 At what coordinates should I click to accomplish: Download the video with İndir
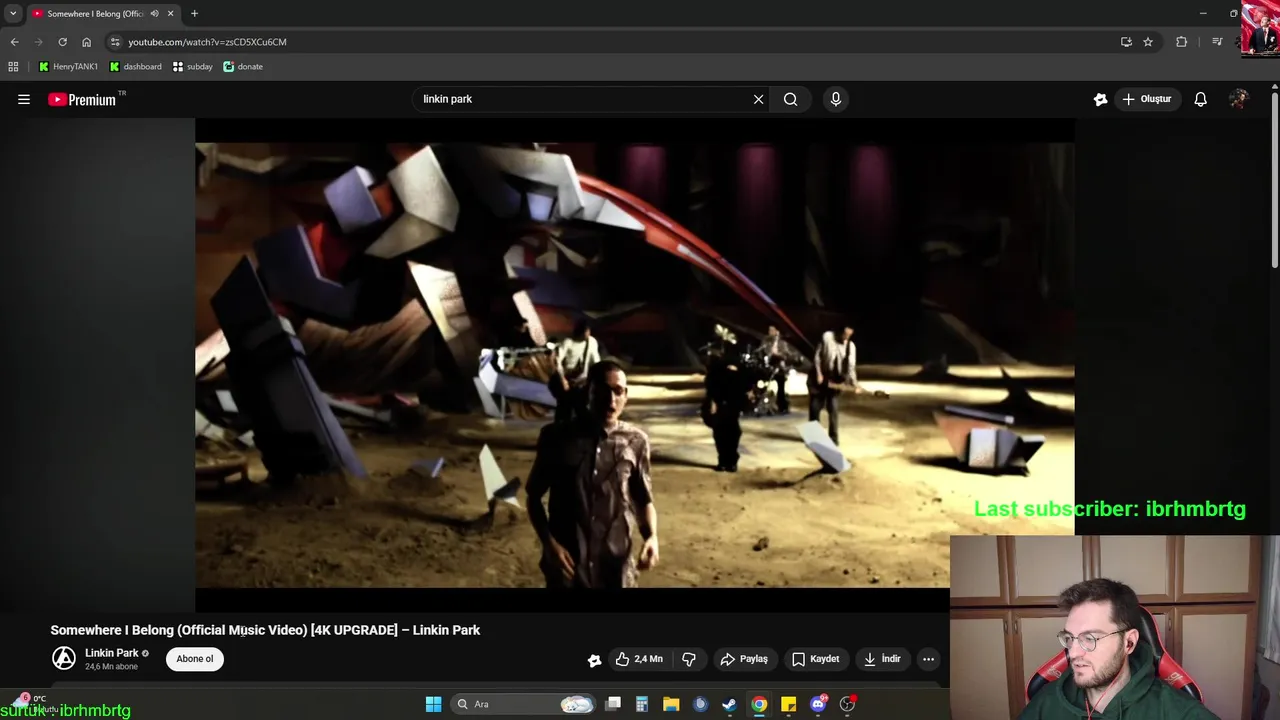882,659
